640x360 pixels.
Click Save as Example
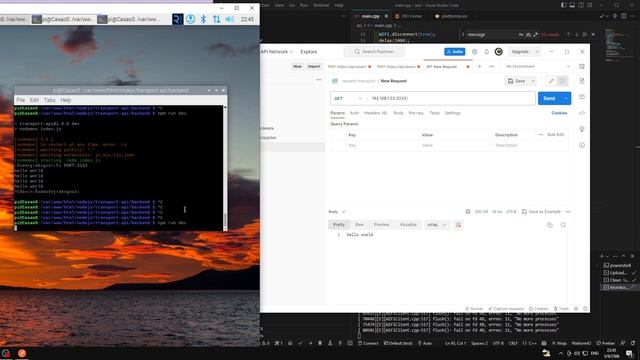click(x=541, y=212)
